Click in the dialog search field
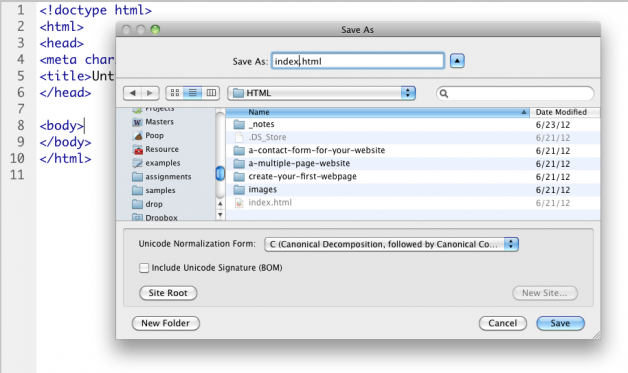Viewport: 628px width, 373px height. (515, 93)
